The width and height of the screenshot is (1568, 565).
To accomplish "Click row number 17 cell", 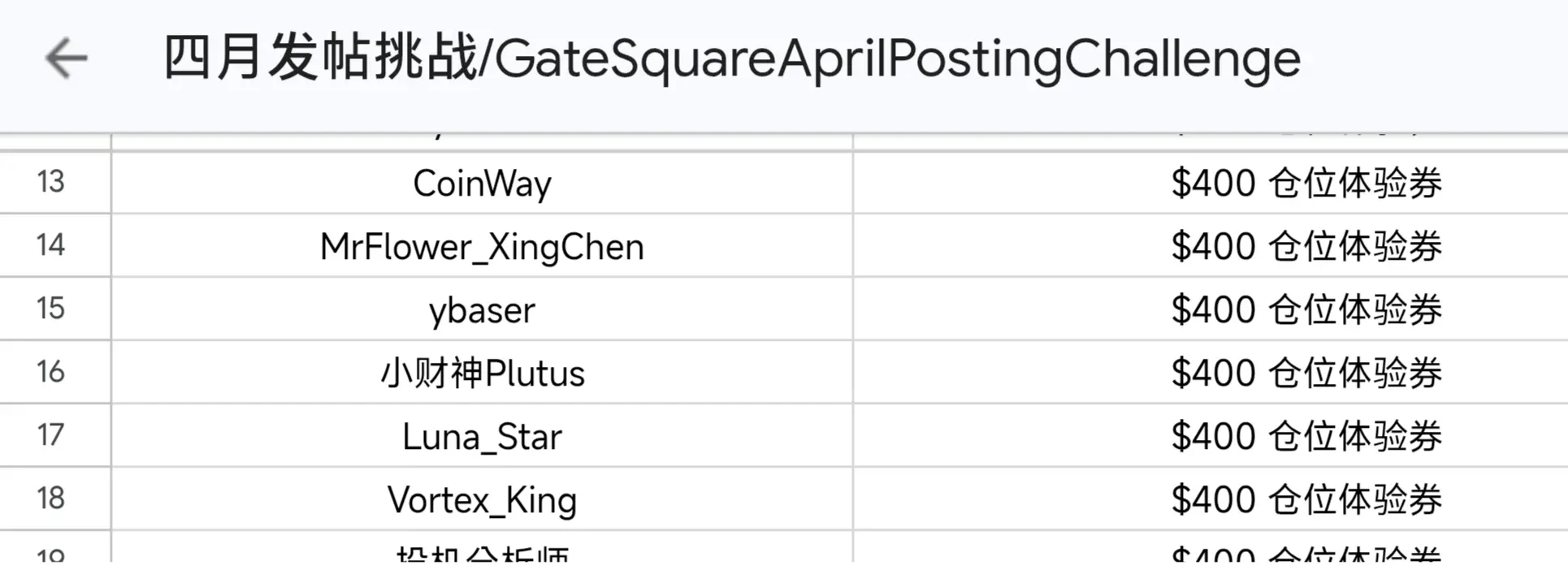I will 54,436.
